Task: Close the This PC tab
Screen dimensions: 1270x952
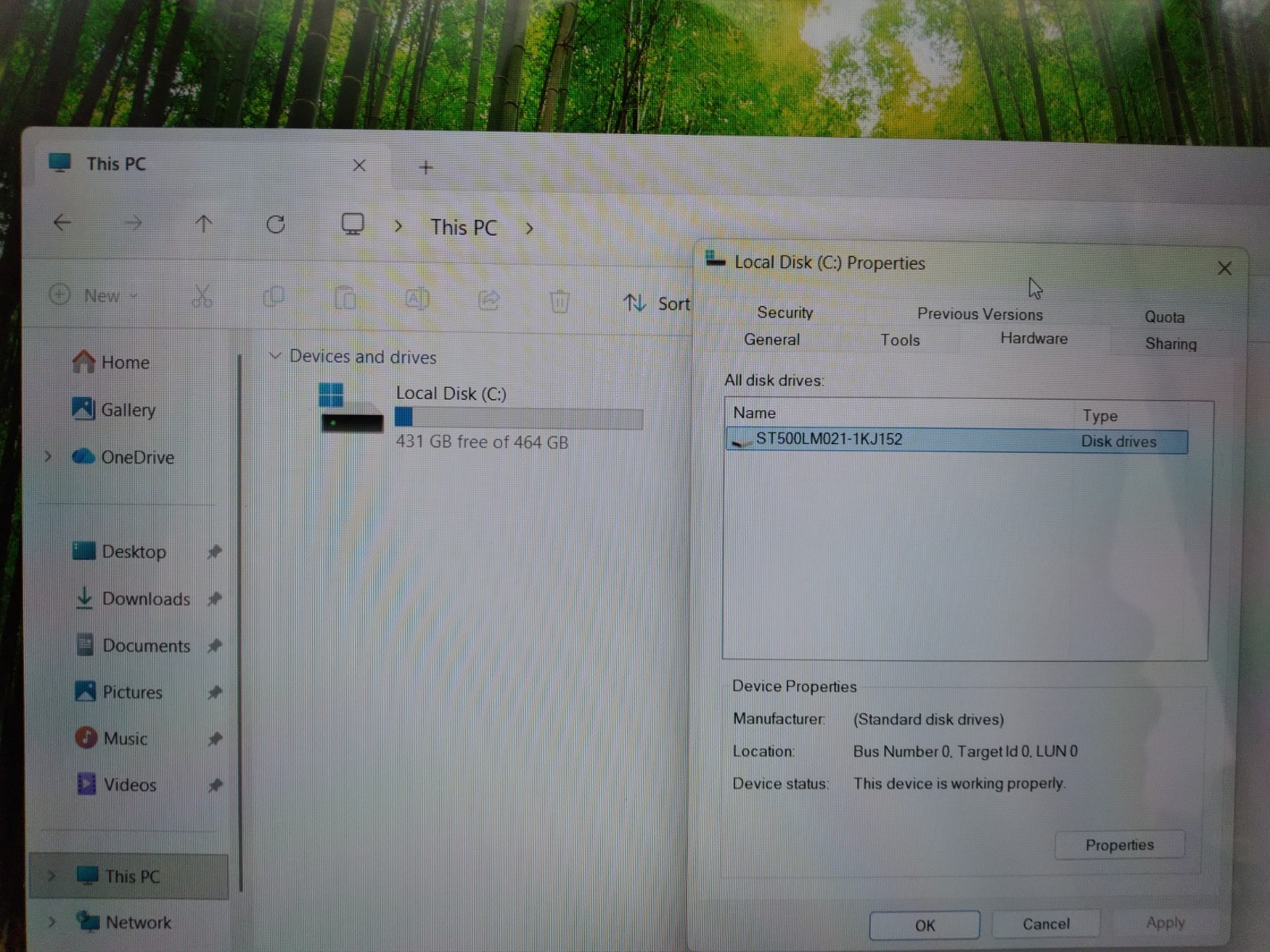Action: click(359, 166)
